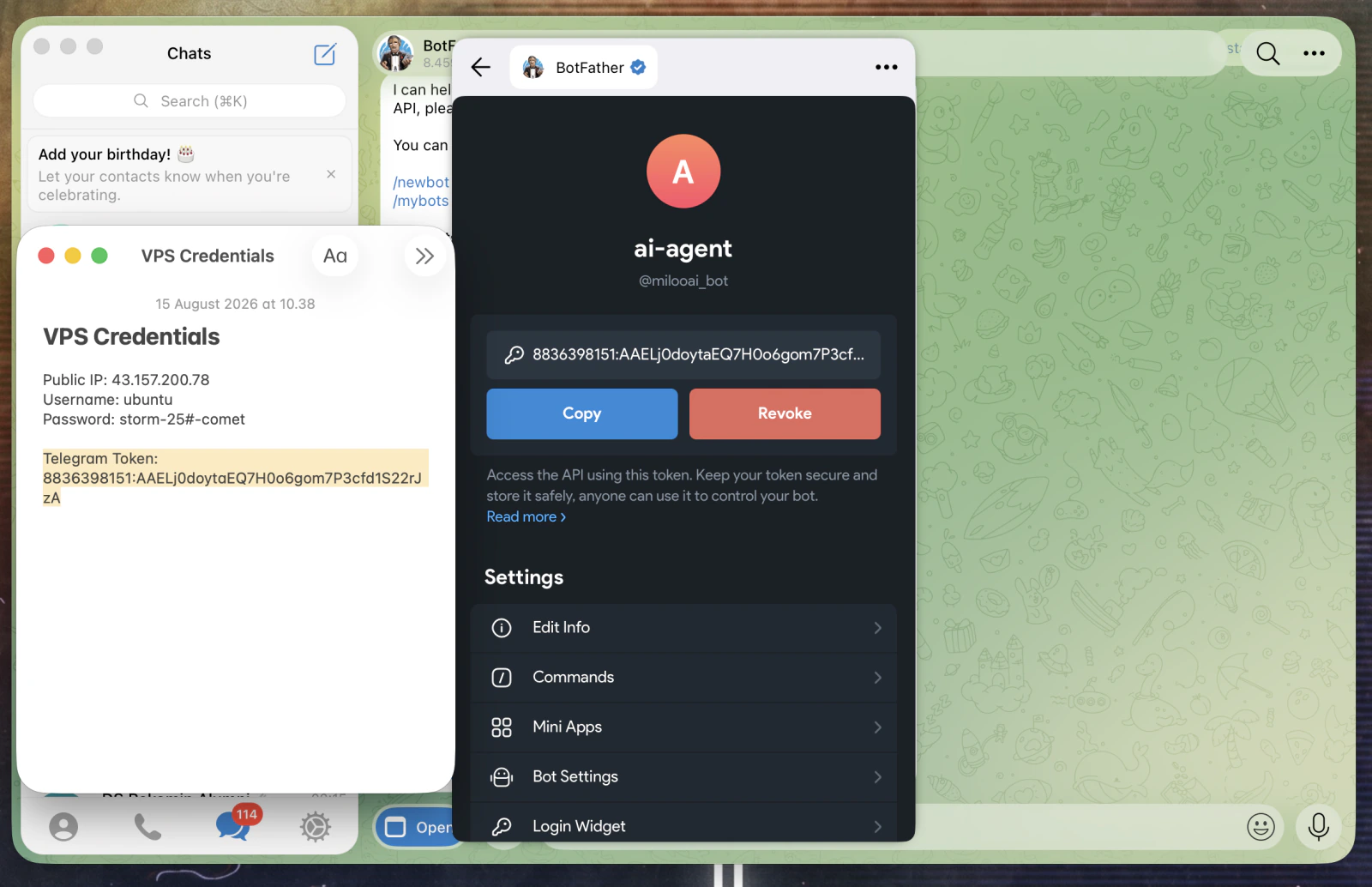Click the BotFather avatar in chat header
The width and height of the screenshot is (1372, 887).
coord(395,53)
